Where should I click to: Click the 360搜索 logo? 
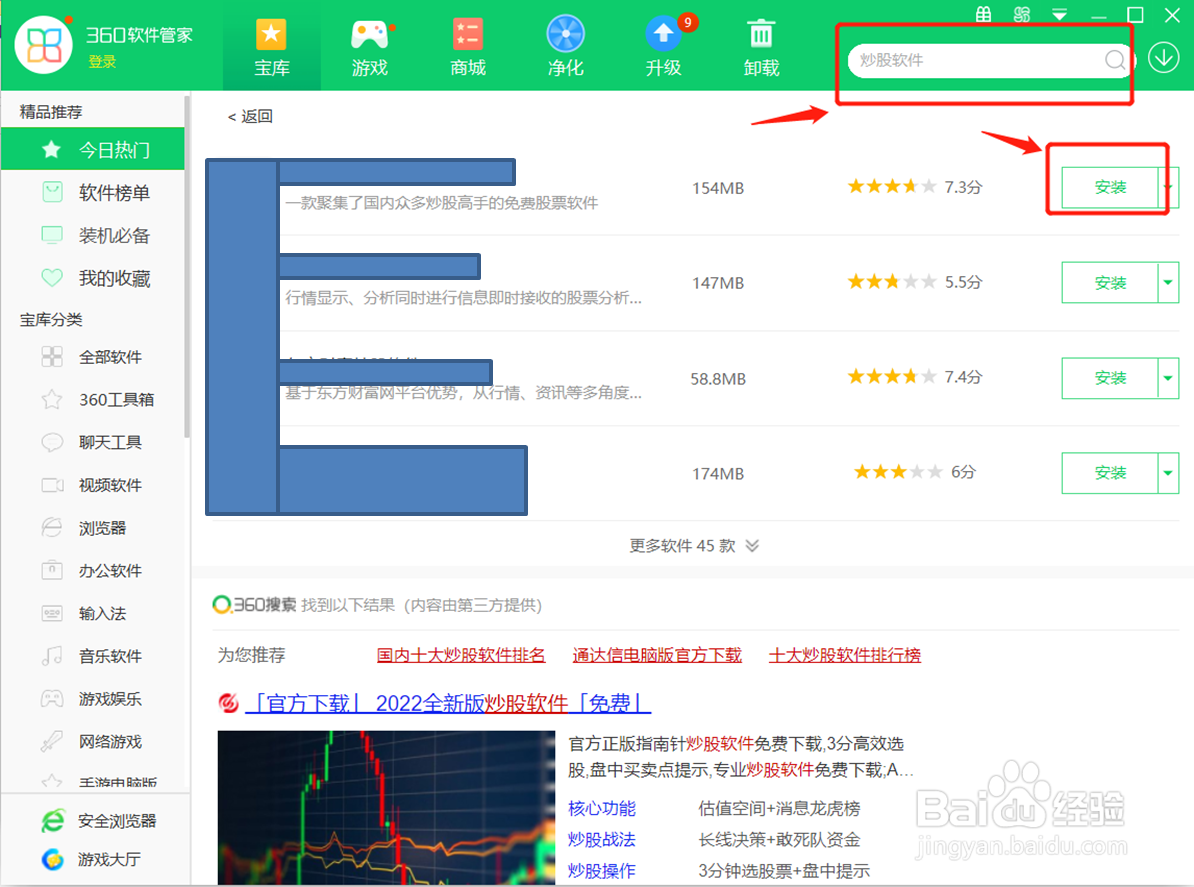pos(254,605)
